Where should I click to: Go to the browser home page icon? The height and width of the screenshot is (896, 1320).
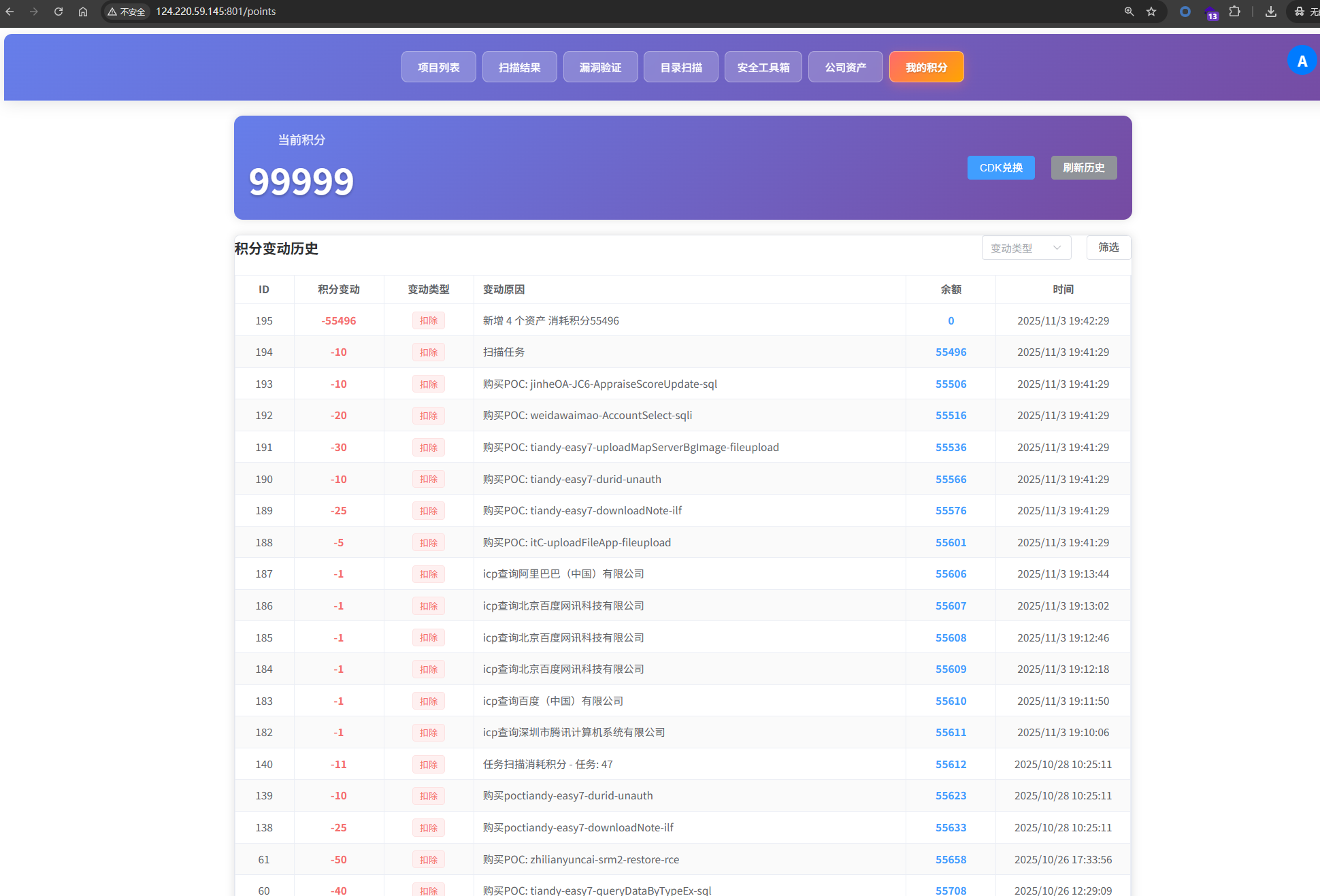(83, 12)
